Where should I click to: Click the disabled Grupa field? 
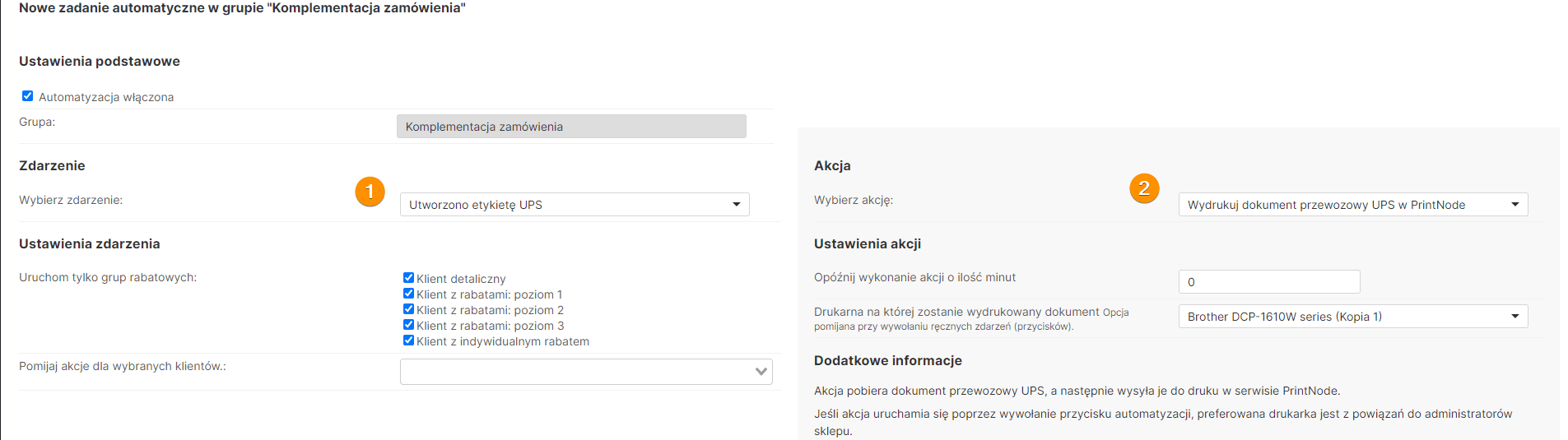pos(570,127)
